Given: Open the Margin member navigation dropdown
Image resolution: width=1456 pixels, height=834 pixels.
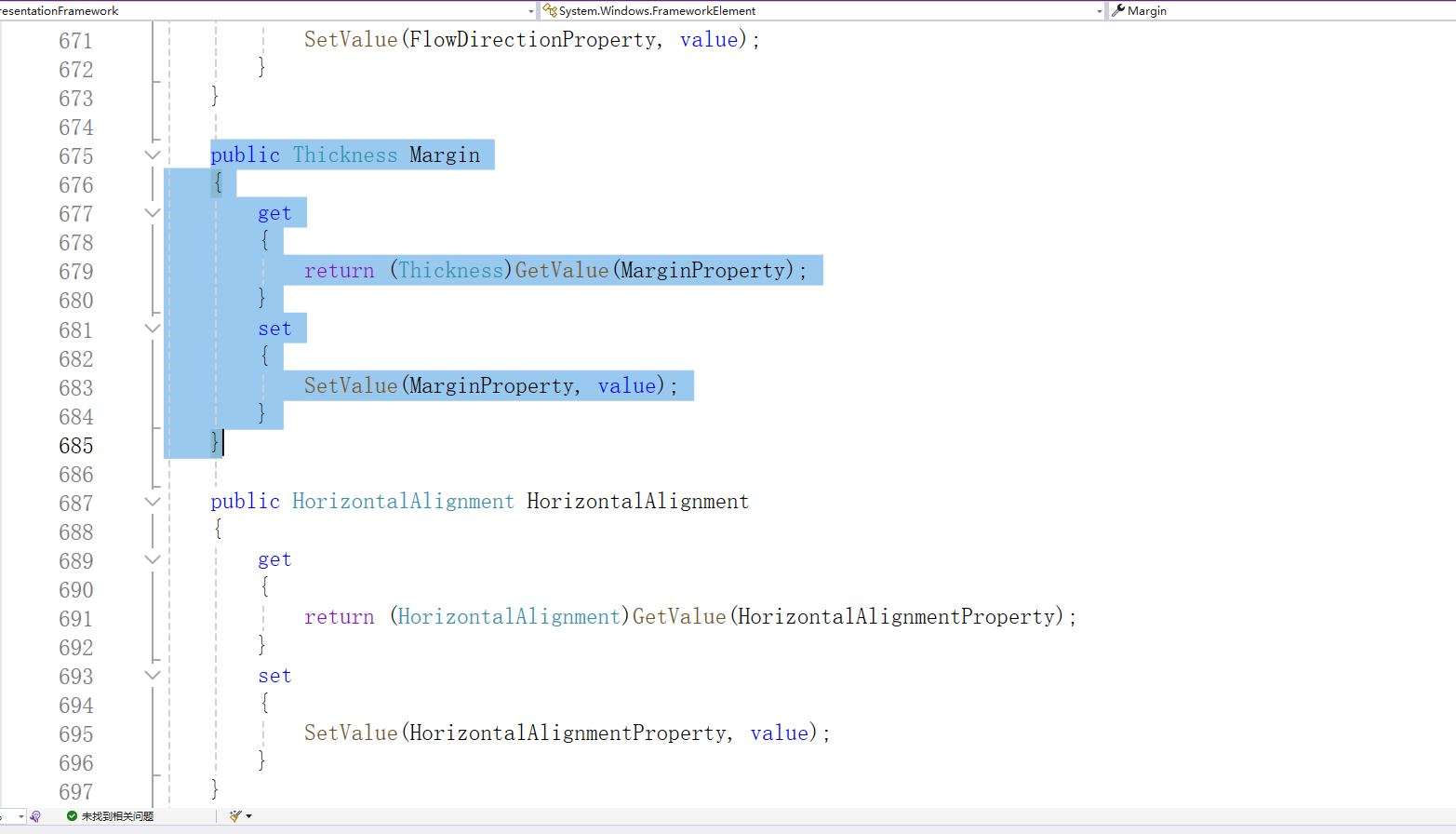Looking at the screenshot, I should [x=1284, y=11].
